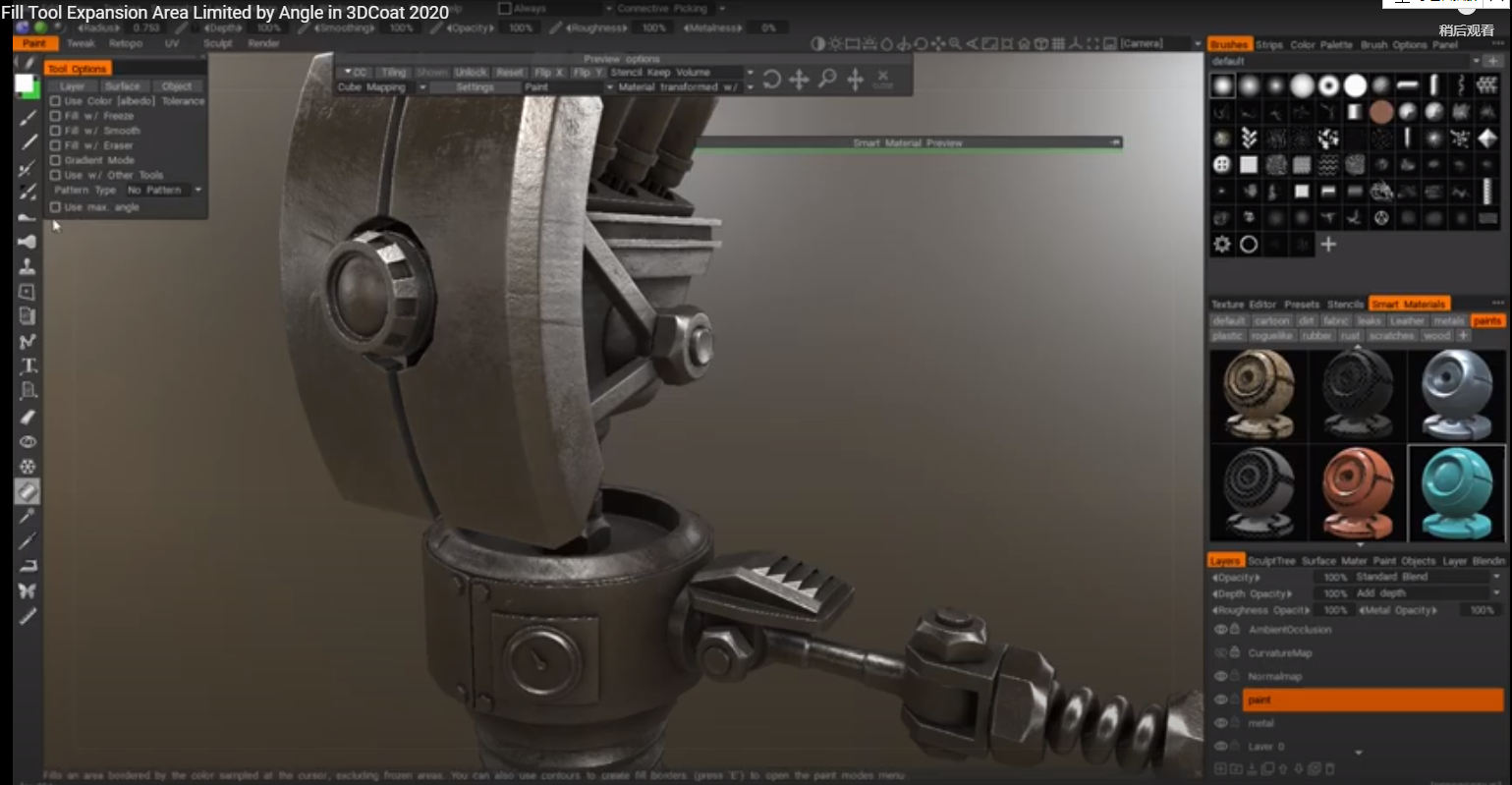
Task: Click the contrast half-circle icon in viewport toolbar
Action: tap(817, 43)
